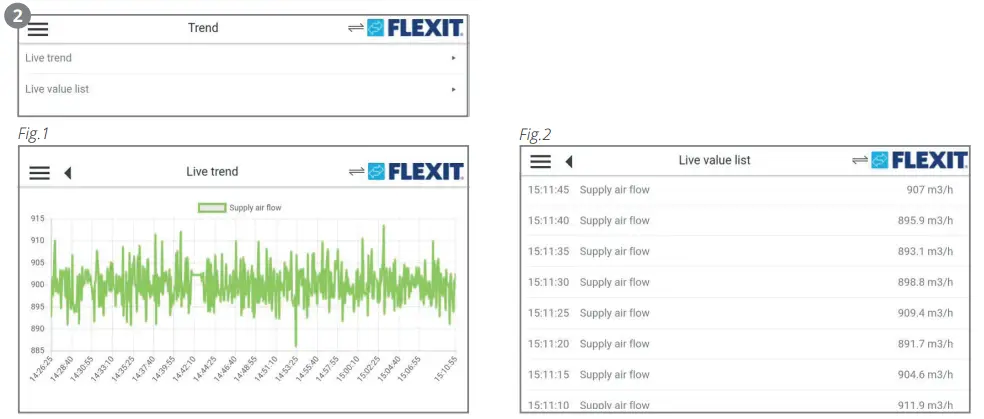Image resolution: width=984 pixels, height=419 pixels.
Task: Click Flexit logo in Live value list panel
Action: tap(919, 160)
